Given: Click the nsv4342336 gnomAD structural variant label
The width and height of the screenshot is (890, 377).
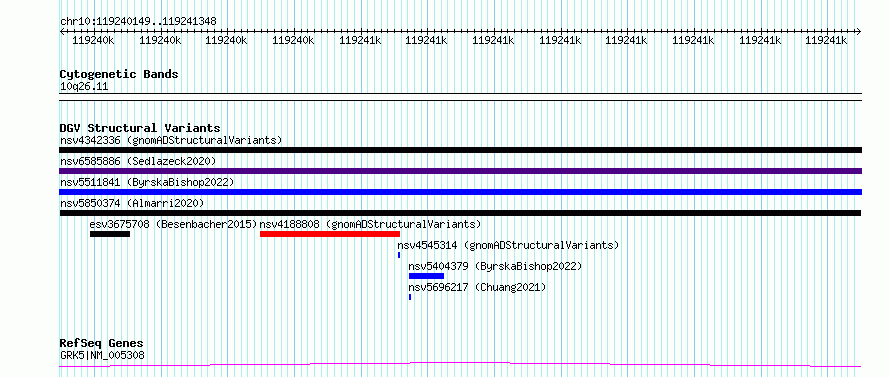Looking at the screenshot, I should point(171,140).
